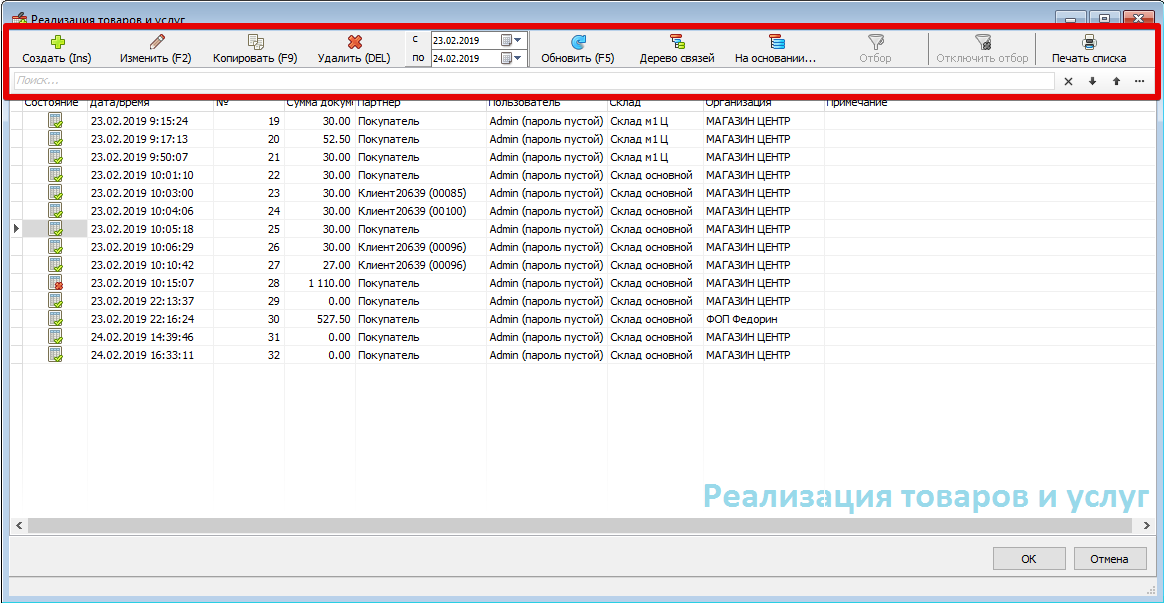Click the search down arrow icon
This screenshot has height=603, width=1166.
[x=1092, y=81]
